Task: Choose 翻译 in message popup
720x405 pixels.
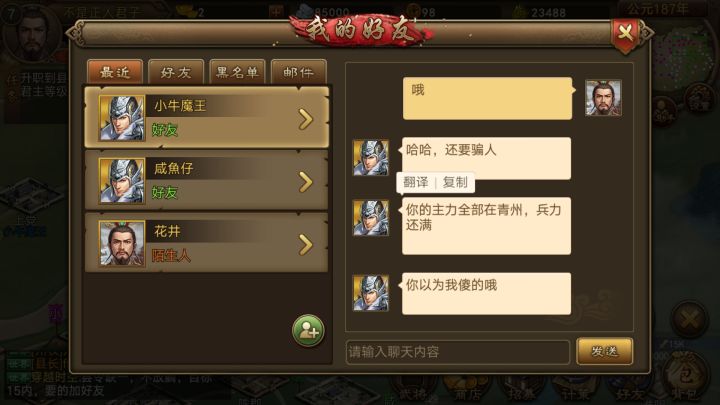Action: point(416,182)
